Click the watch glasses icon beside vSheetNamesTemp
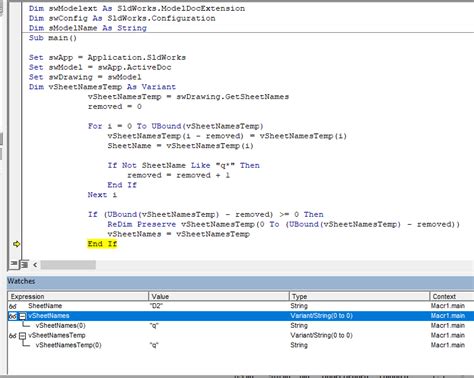 13,336
